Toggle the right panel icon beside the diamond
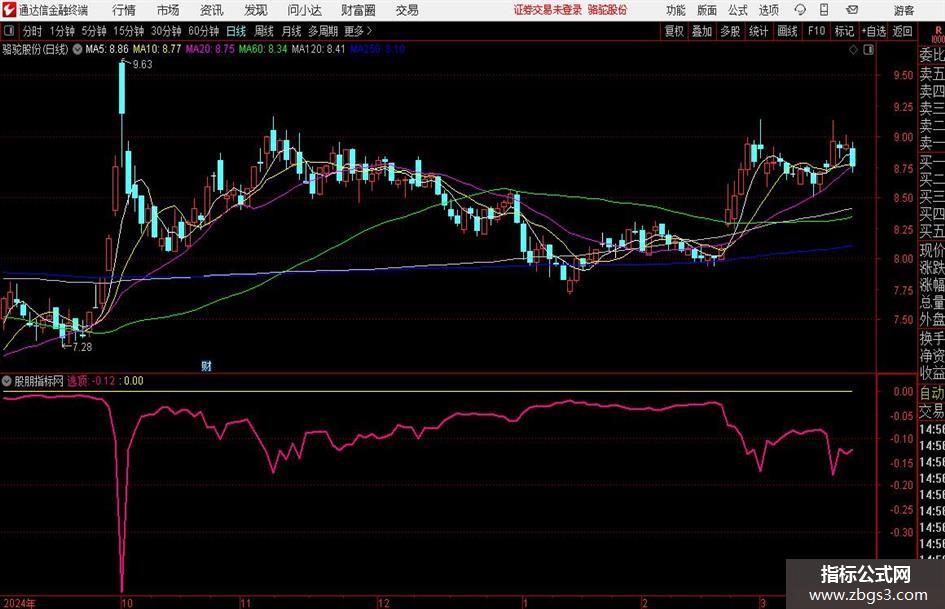The image size is (945, 609). (868, 50)
